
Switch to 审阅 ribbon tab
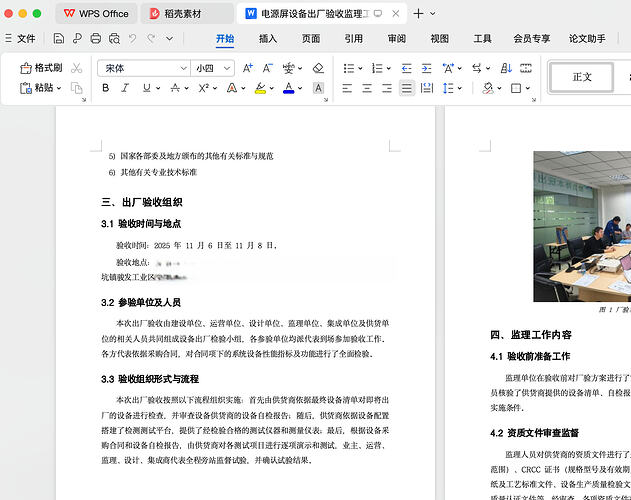point(397,39)
